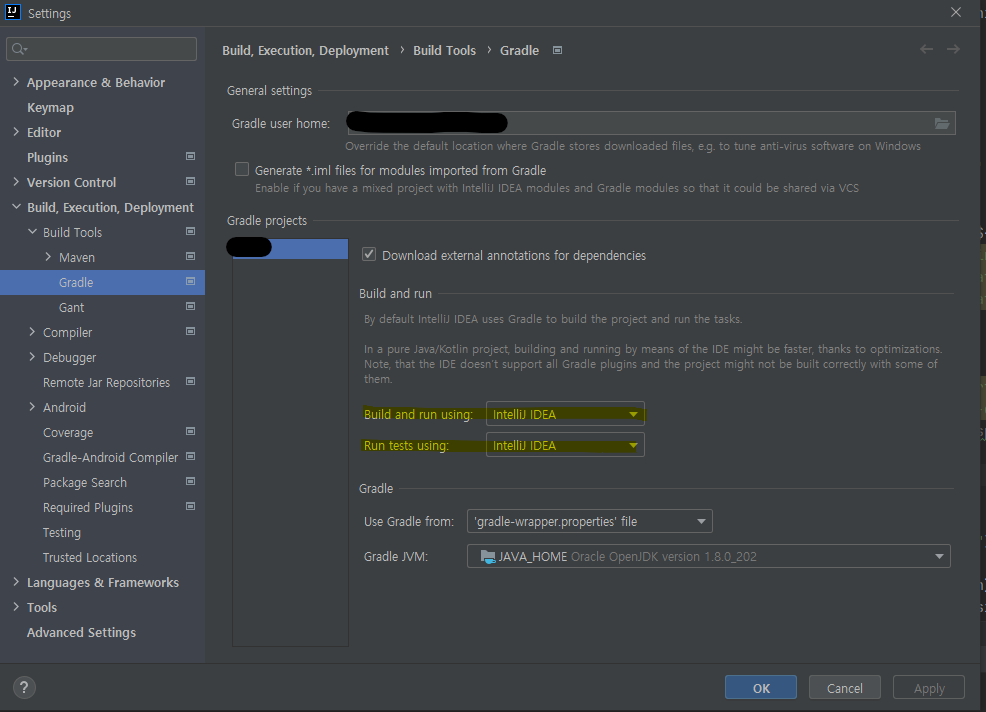986x712 pixels.
Task: Enable Generate *.iml files for modules checkbox
Action: 242,169
